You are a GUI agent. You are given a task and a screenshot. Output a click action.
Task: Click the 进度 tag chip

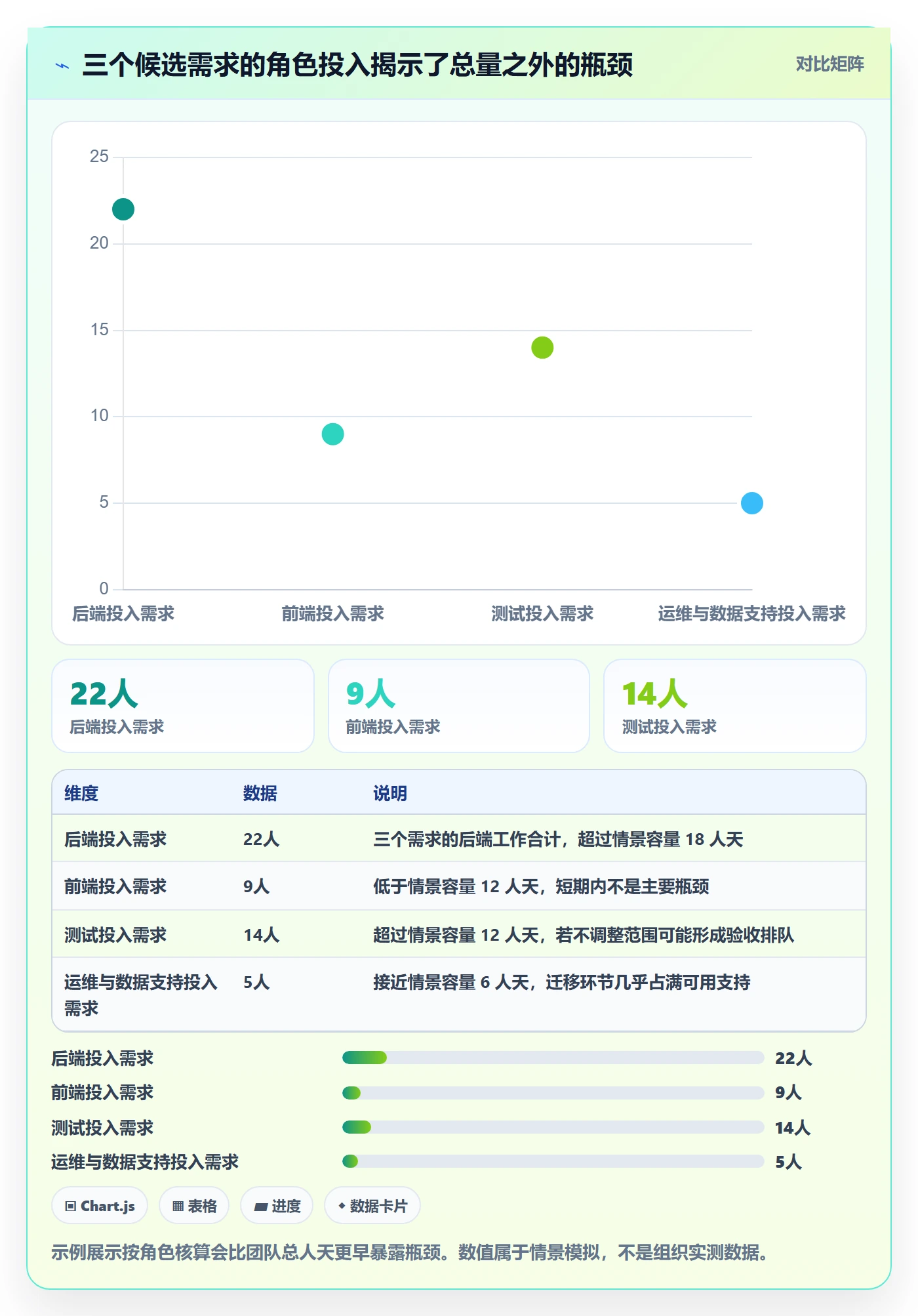click(x=277, y=1206)
